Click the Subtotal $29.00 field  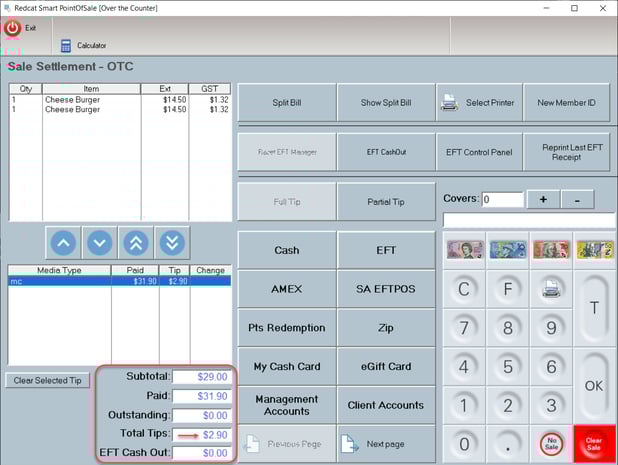click(x=202, y=377)
